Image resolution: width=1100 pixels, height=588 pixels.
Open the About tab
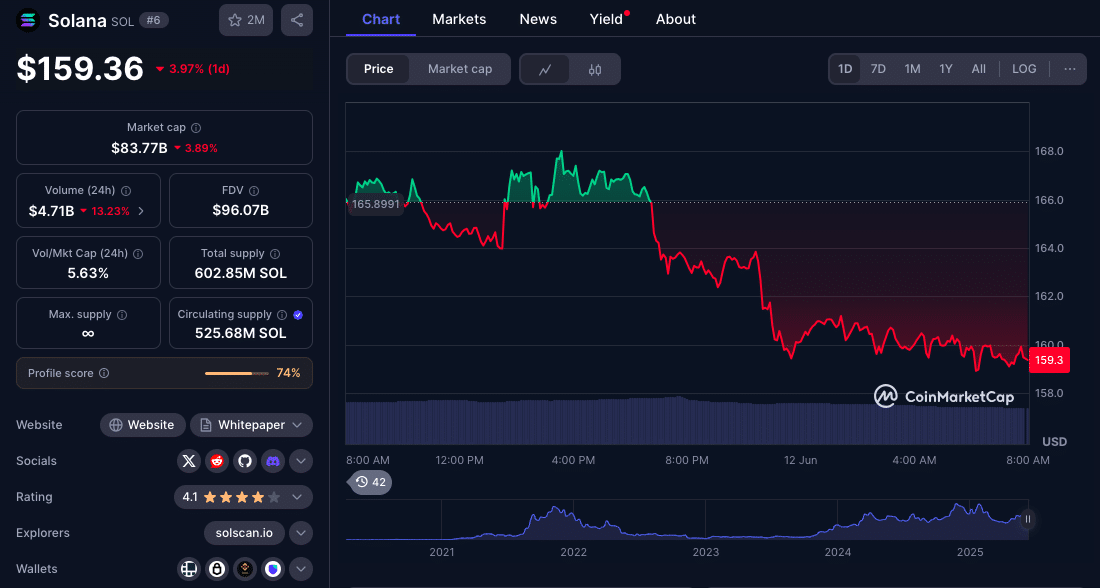676,20
